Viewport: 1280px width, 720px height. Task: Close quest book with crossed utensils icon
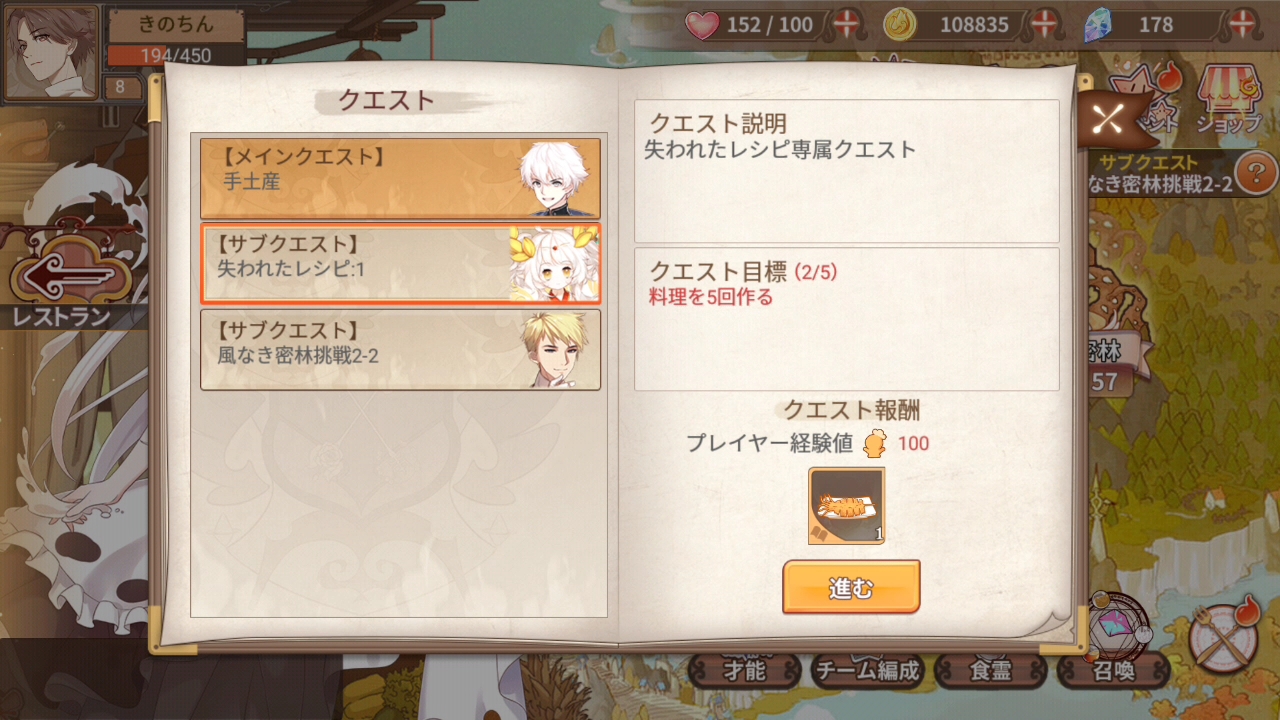pos(1108,120)
